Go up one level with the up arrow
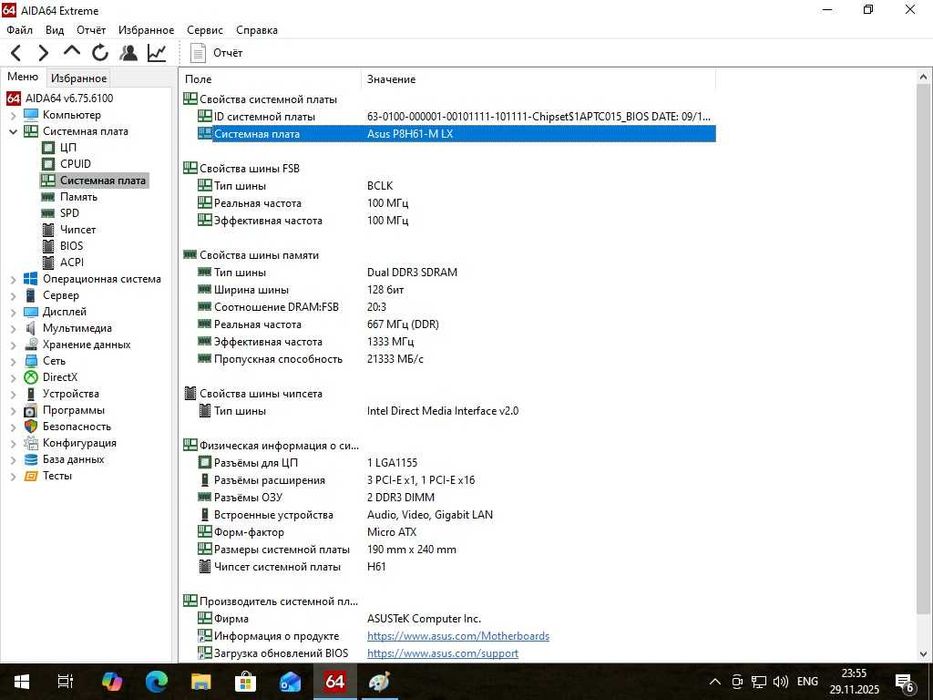Image resolution: width=933 pixels, height=700 pixels. tap(71, 52)
